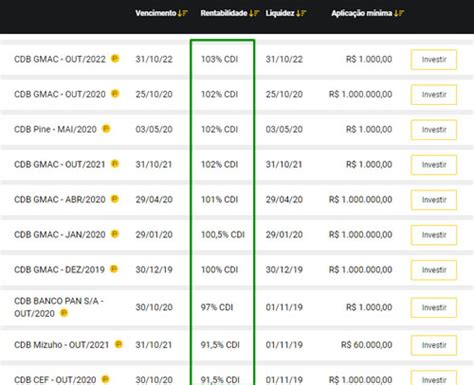Viewport: 474px width, 385px height.
Task: Open info badge next to CDB GMAC - ABR/2020
Action: click(115, 199)
